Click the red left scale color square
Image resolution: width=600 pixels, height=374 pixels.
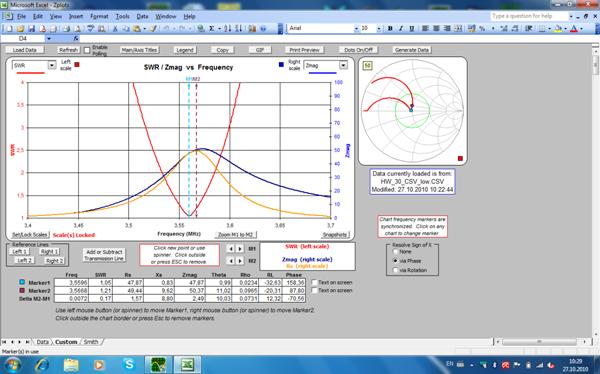click(x=77, y=65)
